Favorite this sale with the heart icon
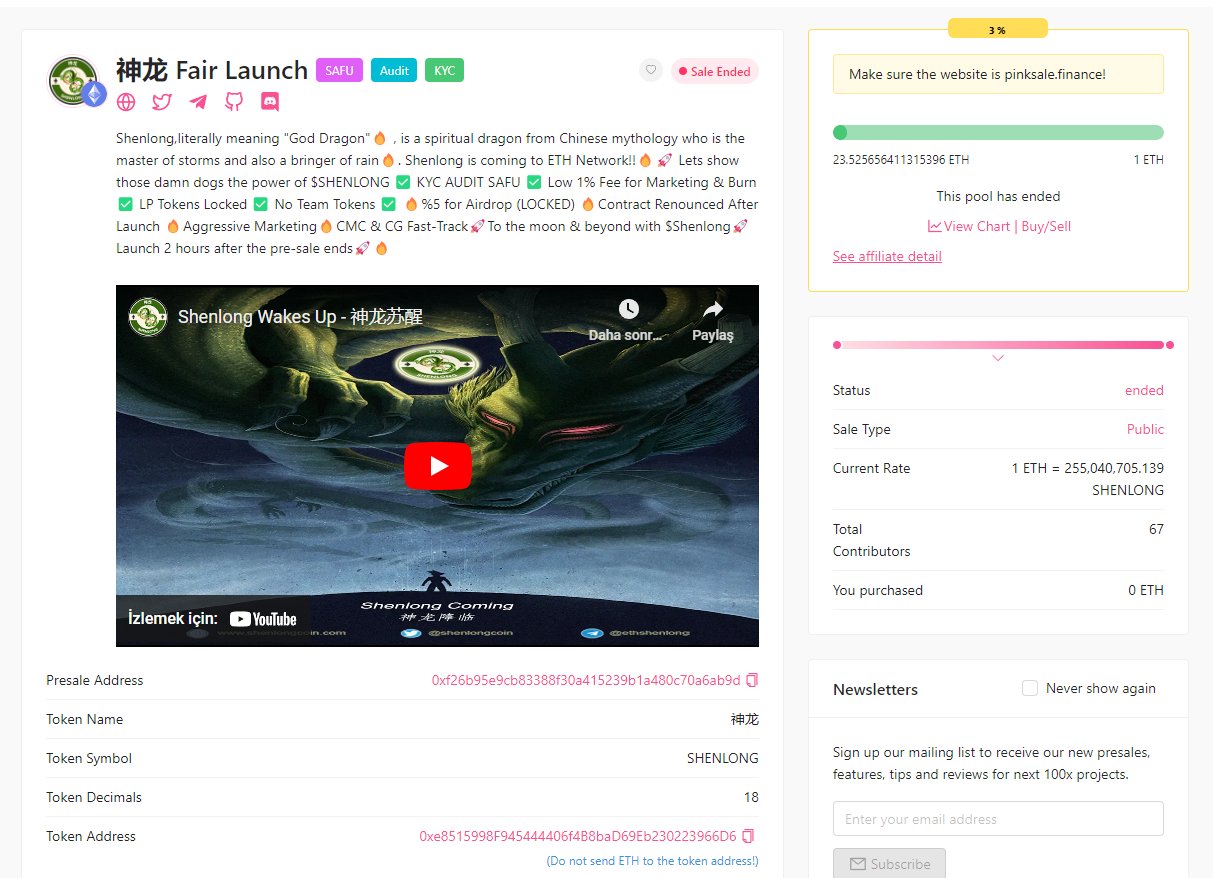Image resolution: width=1213 pixels, height=878 pixels. pyautogui.click(x=651, y=71)
